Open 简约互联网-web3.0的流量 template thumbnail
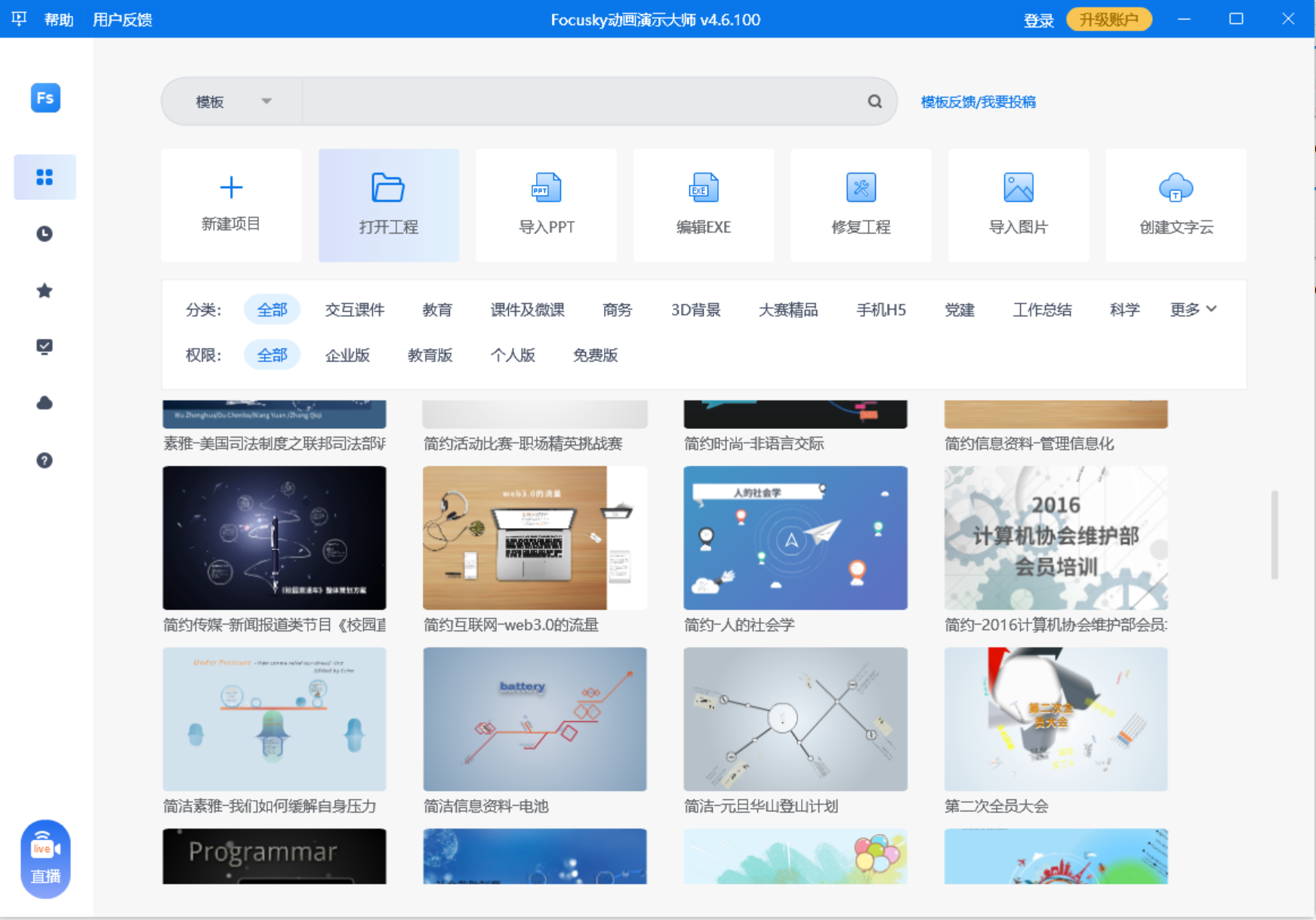Viewport: 1316px width, 920px height. pos(535,538)
